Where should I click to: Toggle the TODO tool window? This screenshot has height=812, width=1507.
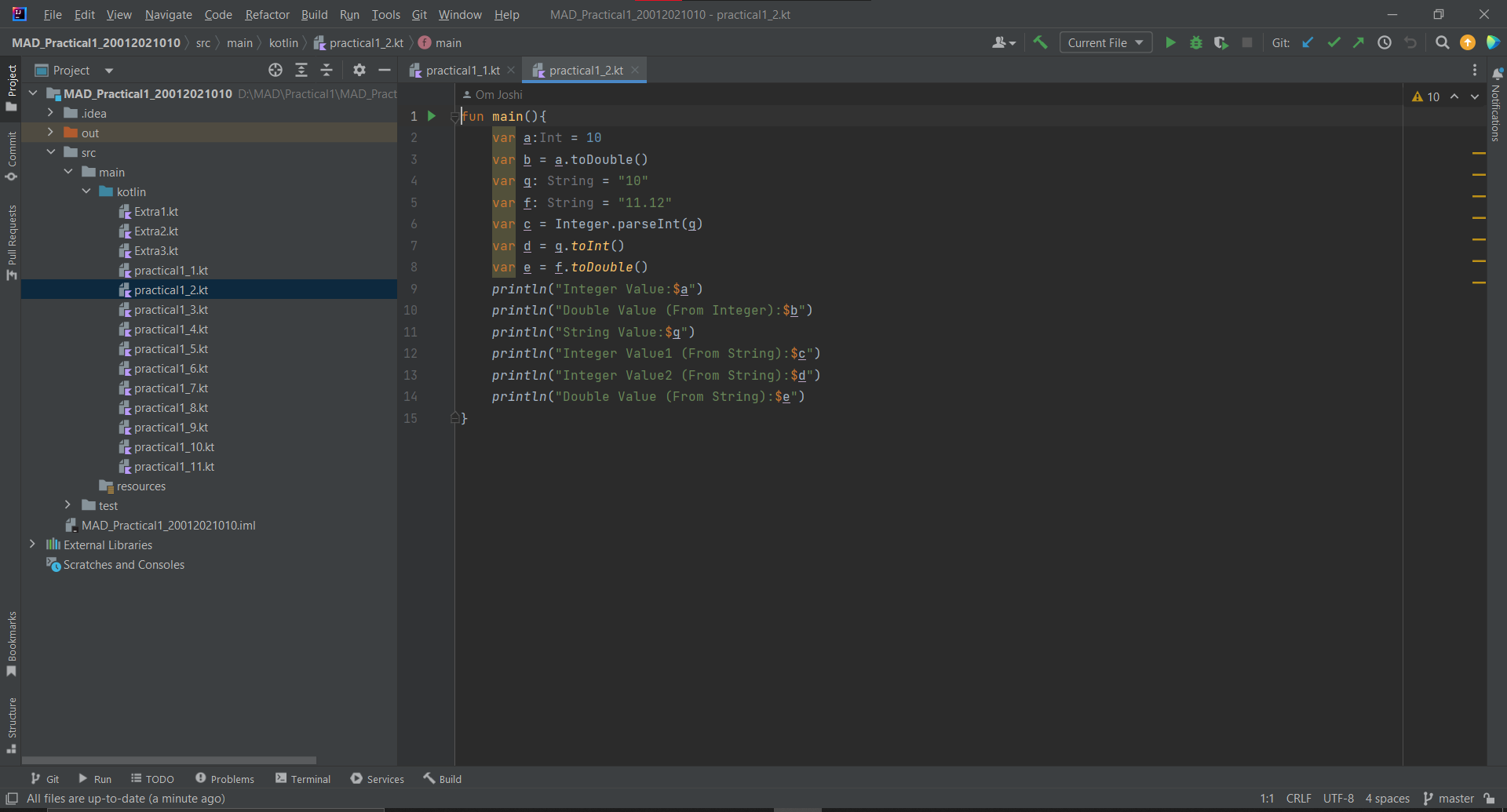[152, 778]
